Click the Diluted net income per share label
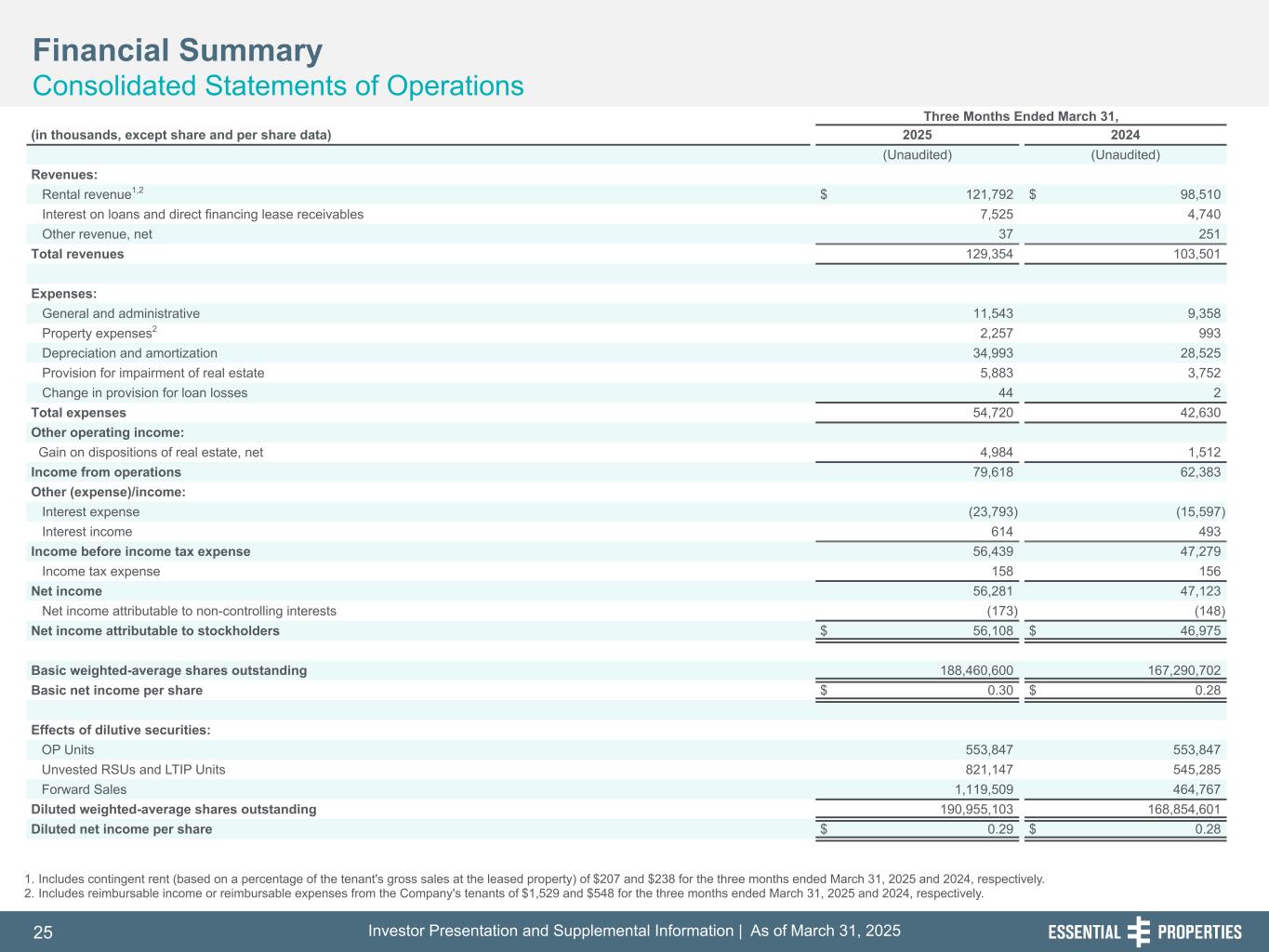 (122, 829)
